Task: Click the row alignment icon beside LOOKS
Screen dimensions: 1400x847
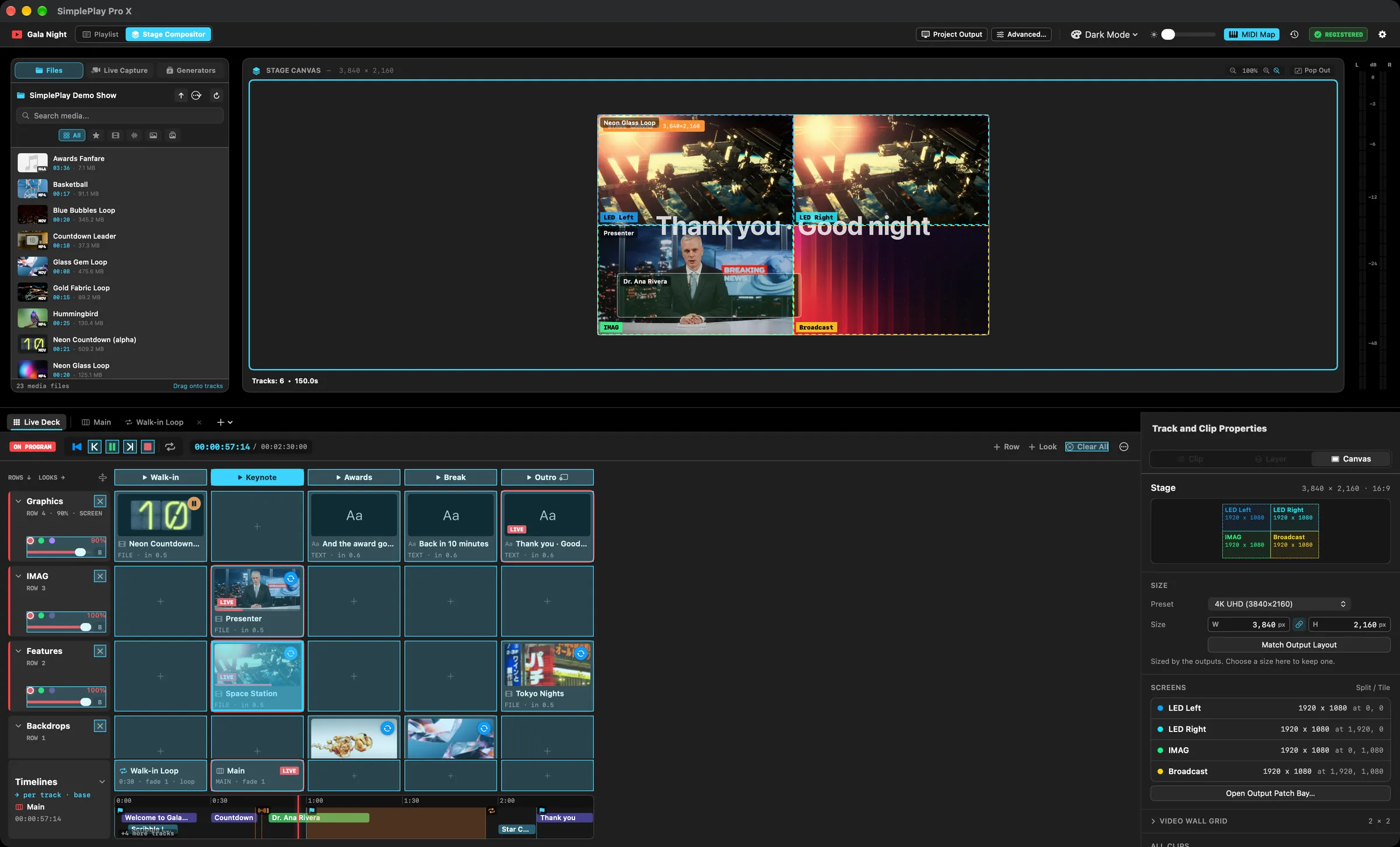Action: [102, 478]
